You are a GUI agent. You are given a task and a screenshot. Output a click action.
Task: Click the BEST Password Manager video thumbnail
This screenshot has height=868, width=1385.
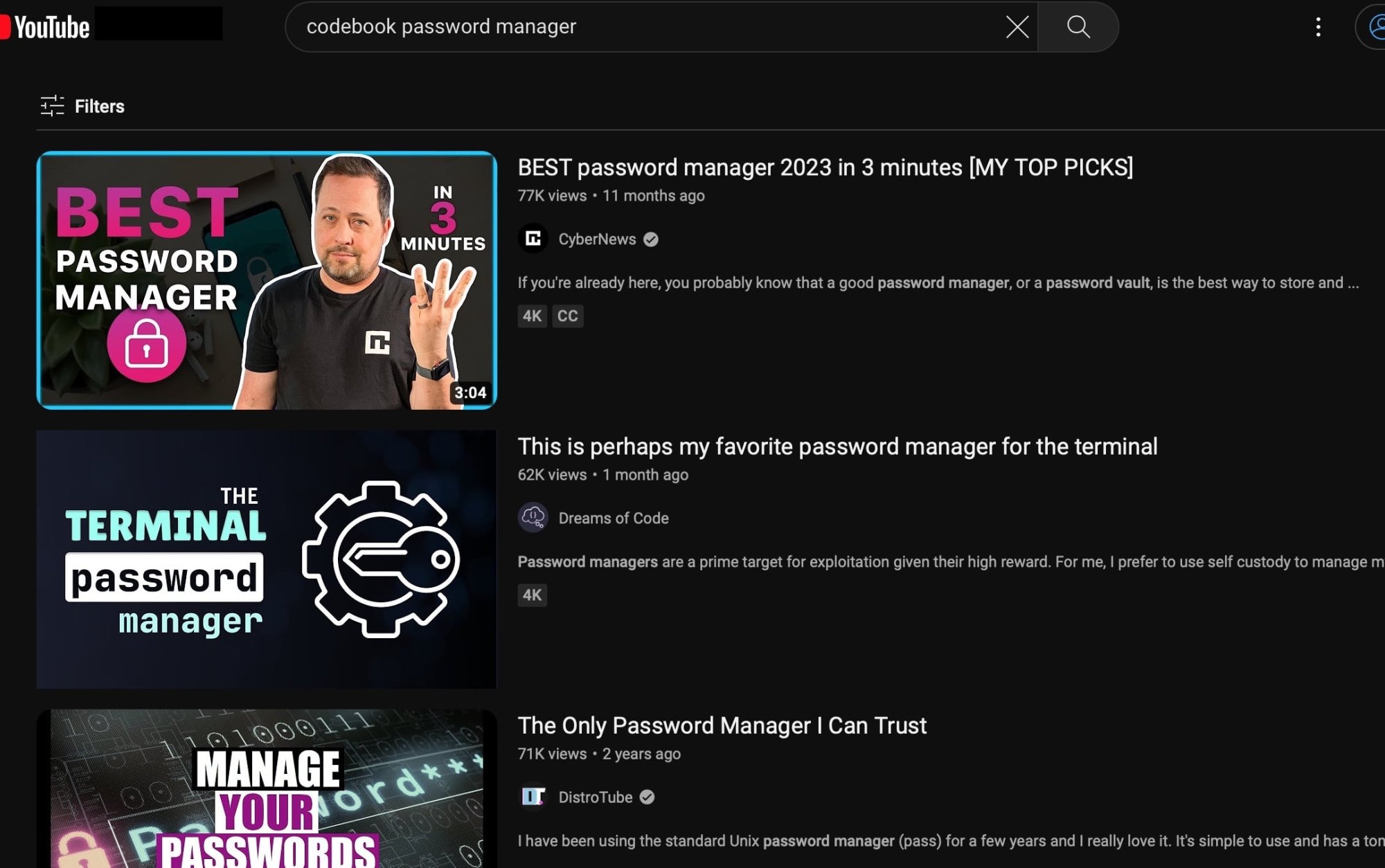267,280
